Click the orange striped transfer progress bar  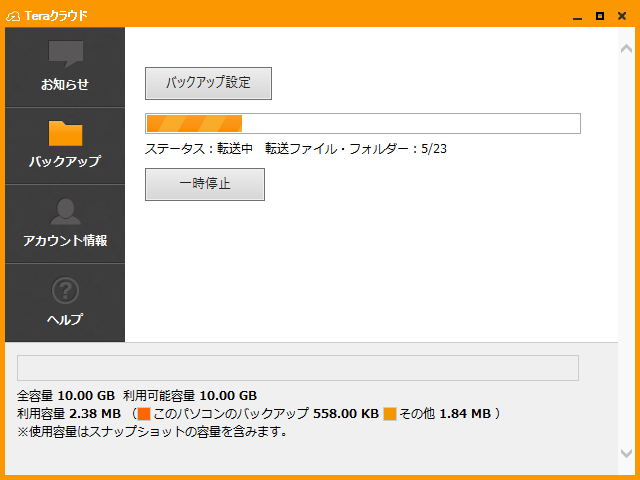(362, 124)
